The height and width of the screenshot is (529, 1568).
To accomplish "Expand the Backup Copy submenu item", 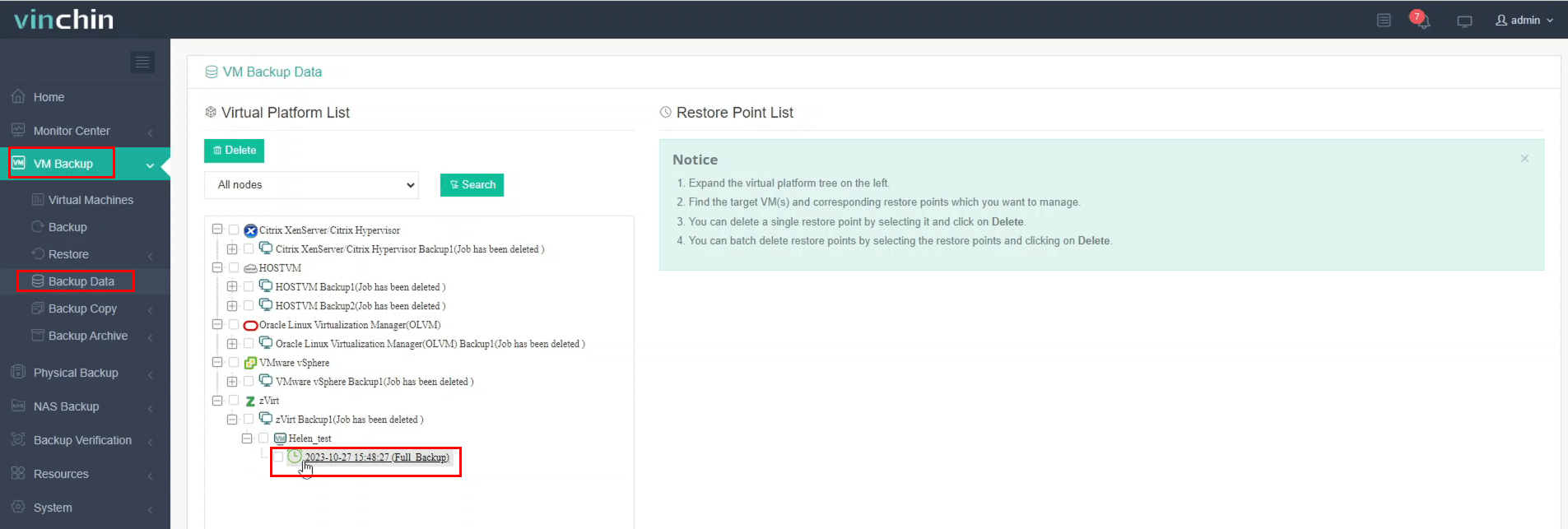I will tap(85, 309).
